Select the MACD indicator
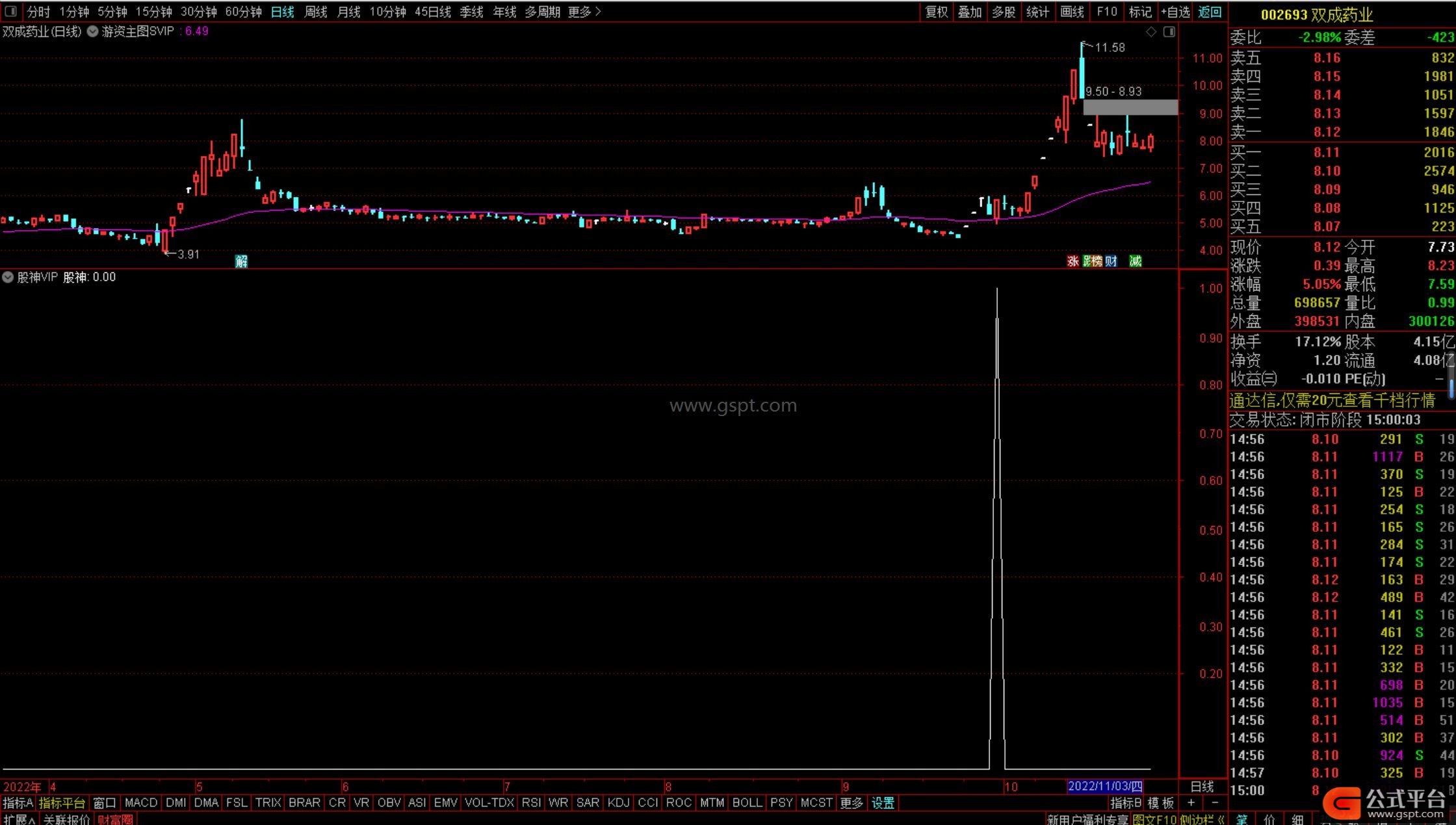This screenshot has height=825, width=1456. click(x=140, y=803)
